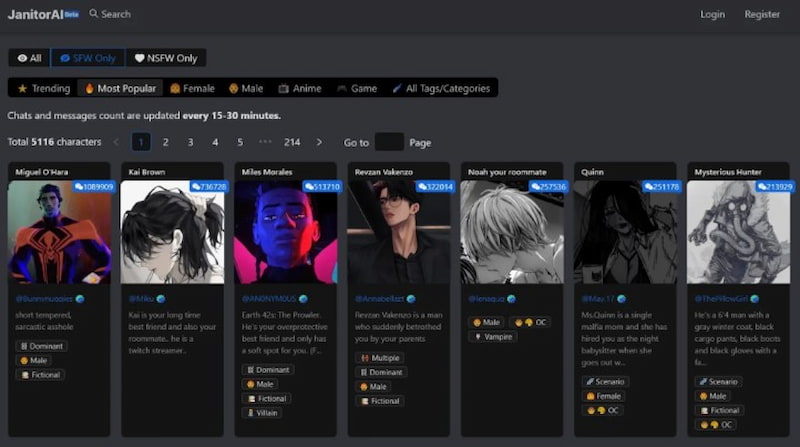Open the Login link
The width and height of the screenshot is (800, 447).
coord(712,14)
